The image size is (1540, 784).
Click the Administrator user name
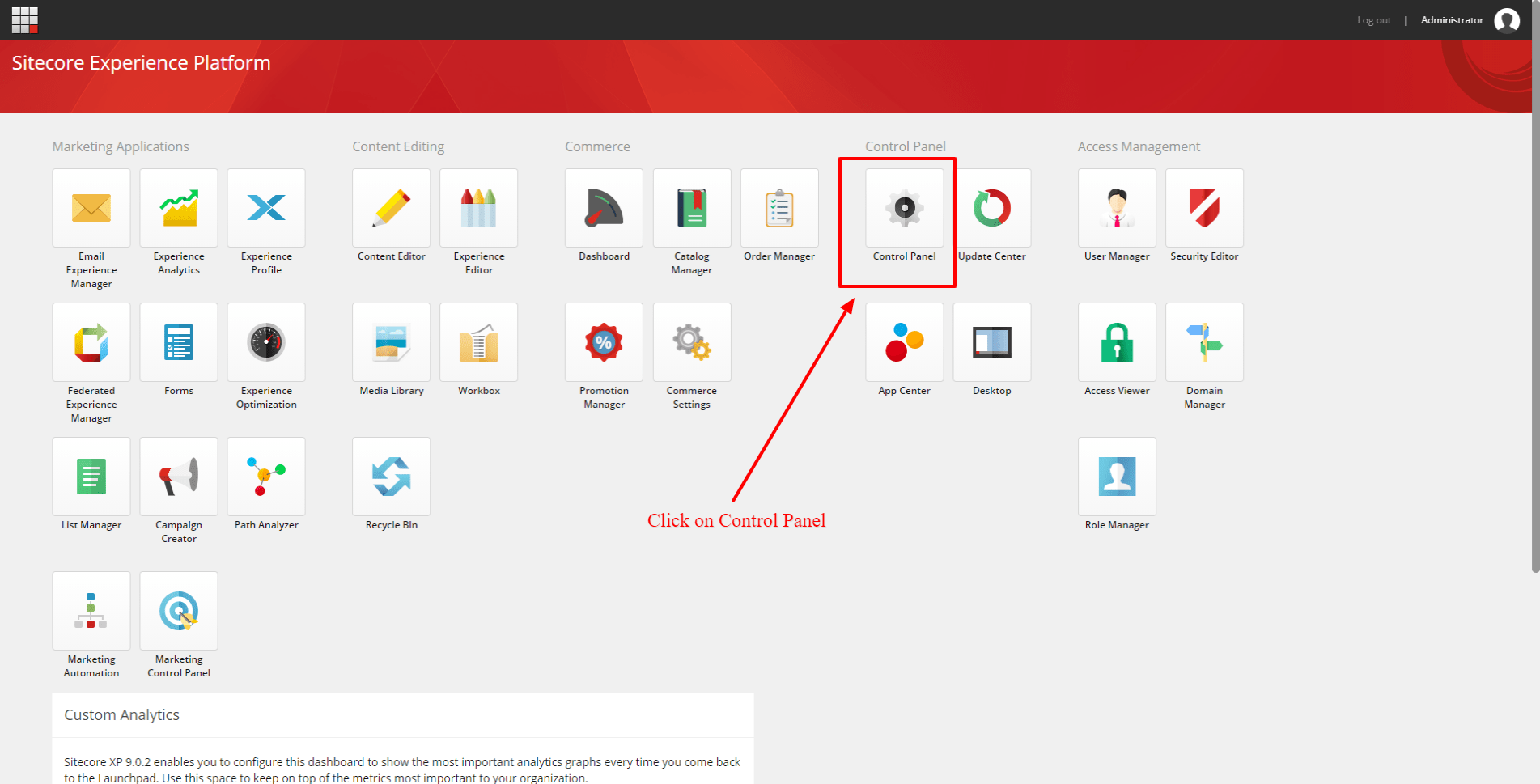click(x=1452, y=20)
